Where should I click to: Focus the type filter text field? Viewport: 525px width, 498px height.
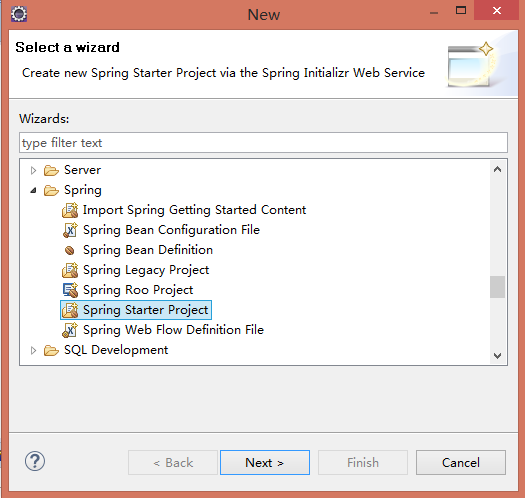point(264,143)
